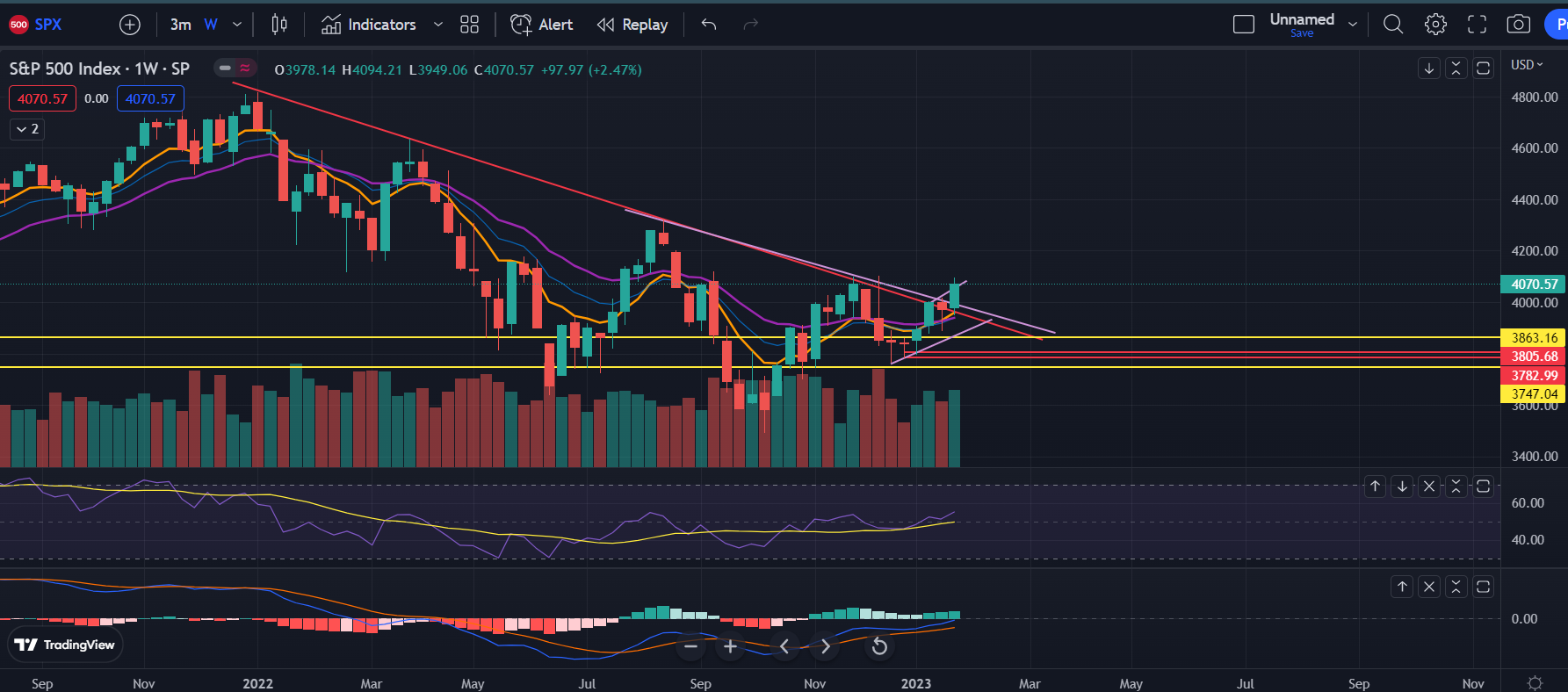Click the S&P 500 Index chart title

pyautogui.click(x=99, y=68)
